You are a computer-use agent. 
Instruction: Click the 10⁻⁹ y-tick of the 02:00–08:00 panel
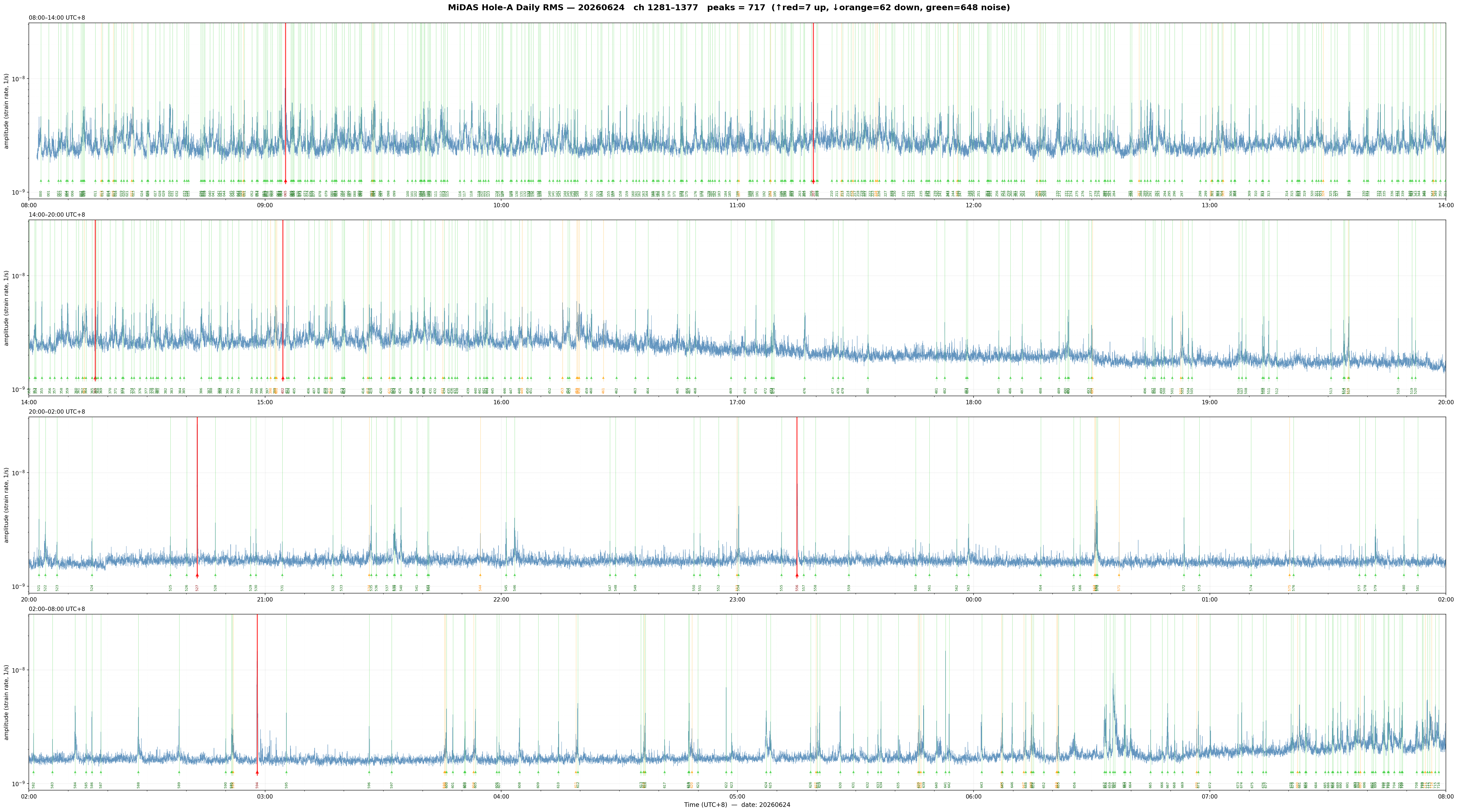[x=19, y=783]
